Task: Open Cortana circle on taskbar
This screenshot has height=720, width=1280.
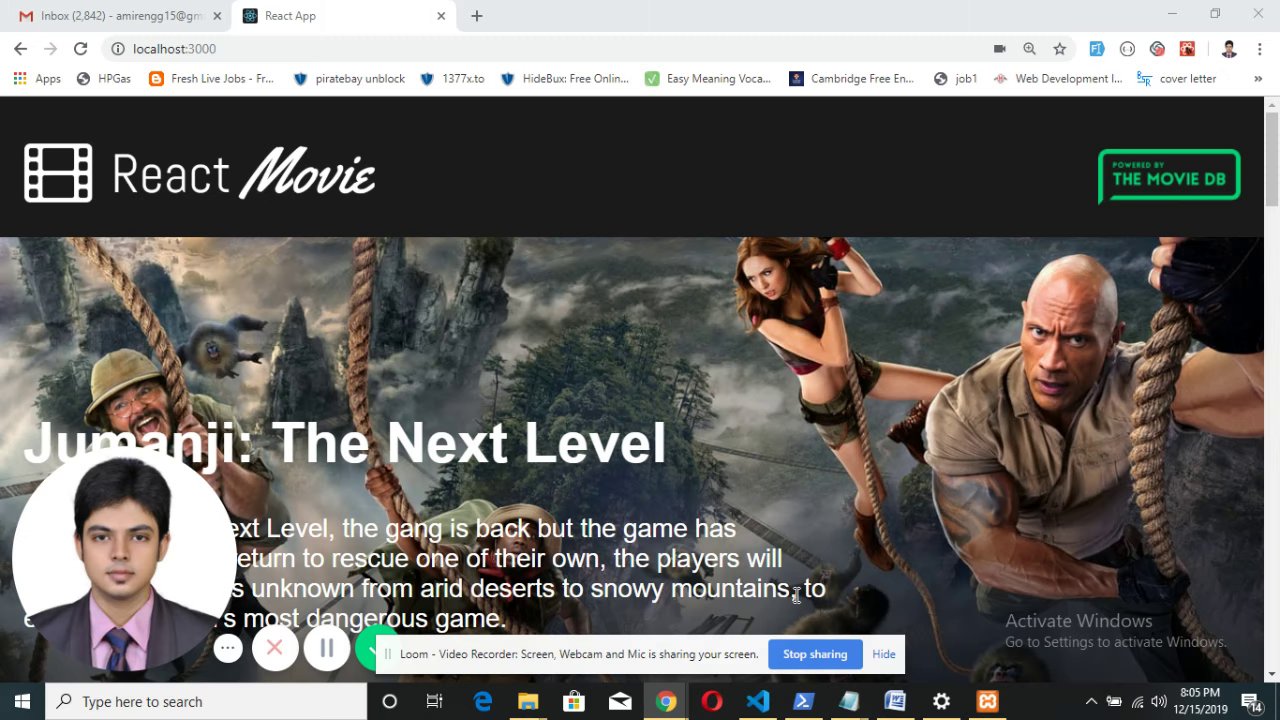Action: click(x=390, y=701)
